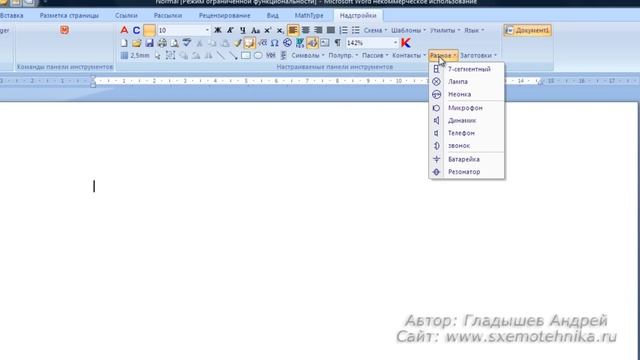Select the ellipse shape tool
Screen dimensions: 640x360
[x=258, y=56]
